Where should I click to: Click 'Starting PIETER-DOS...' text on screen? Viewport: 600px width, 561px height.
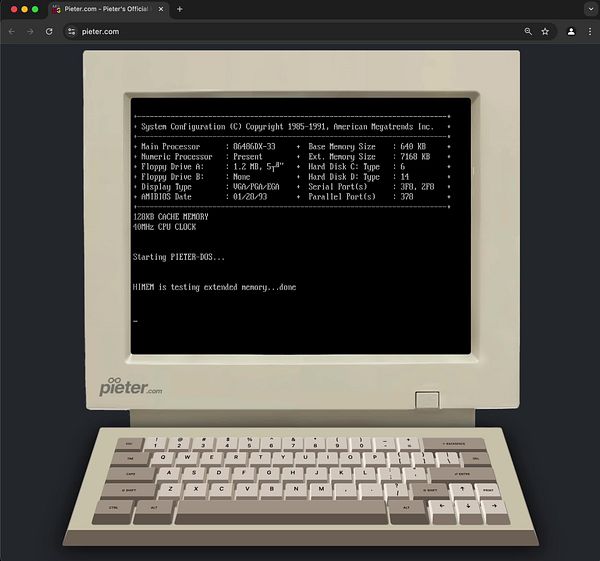[178, 257]
